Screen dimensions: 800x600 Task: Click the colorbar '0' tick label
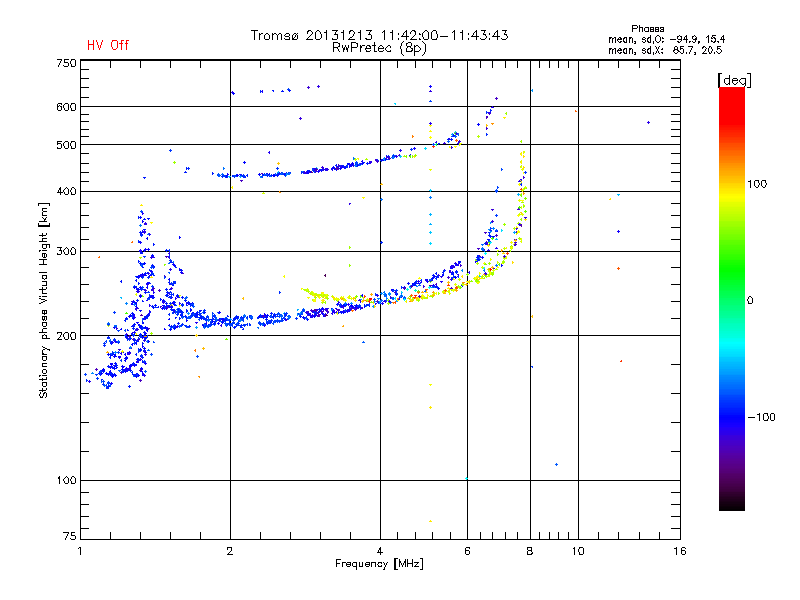pos(750,300)
